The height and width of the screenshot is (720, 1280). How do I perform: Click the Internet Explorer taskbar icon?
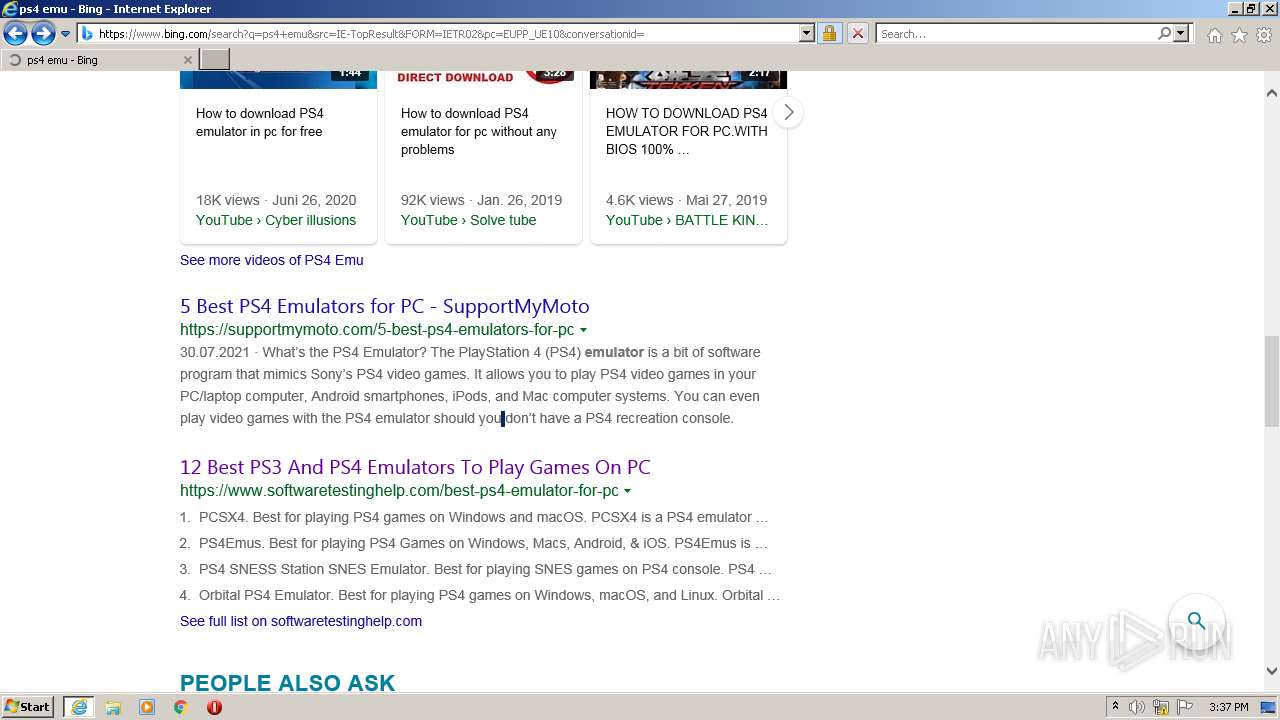pyautogui.click(x=79, y=707)
